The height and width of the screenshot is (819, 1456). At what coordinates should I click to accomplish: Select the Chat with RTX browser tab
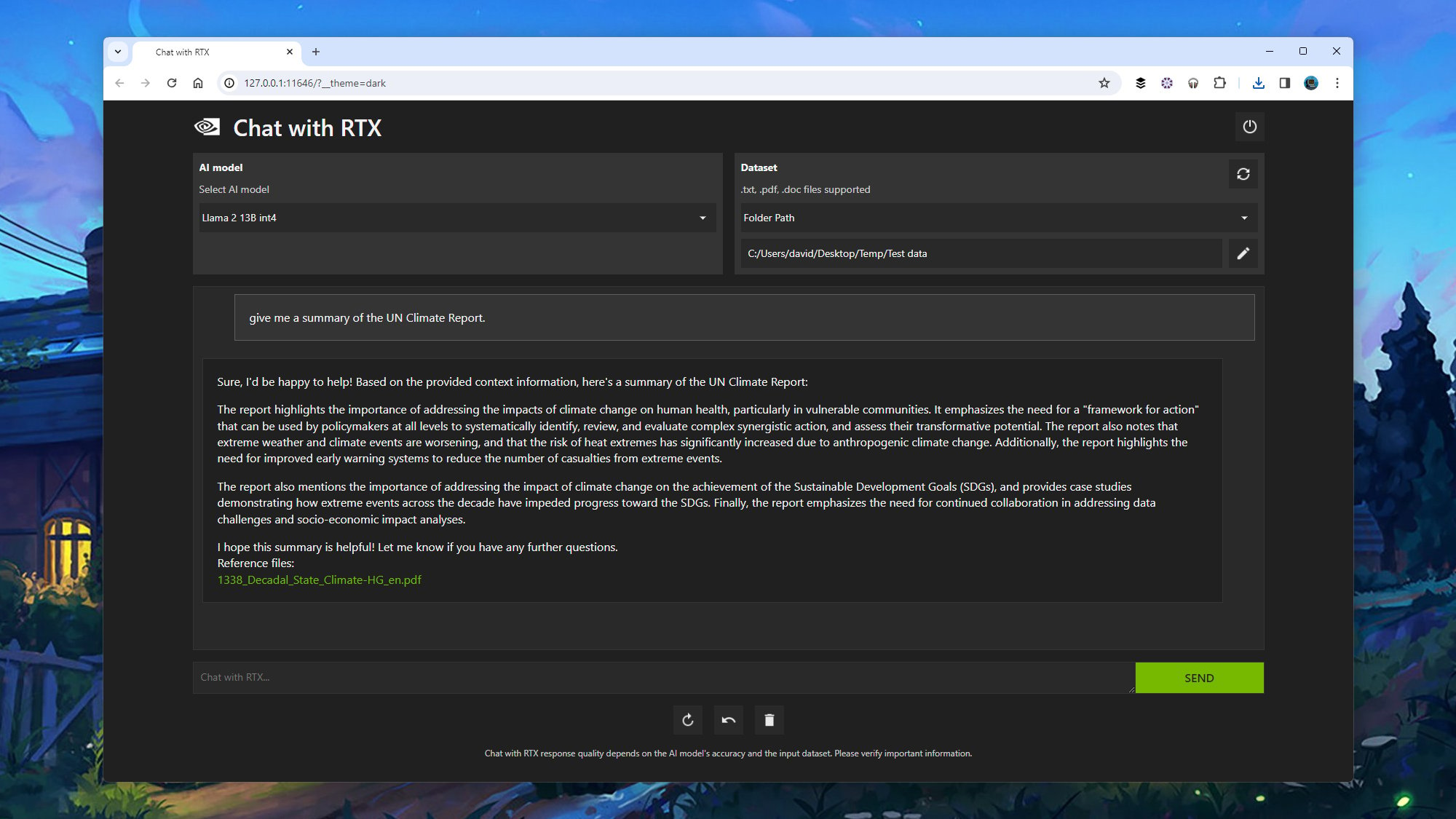pyautogui.click(x=217, y=52)
